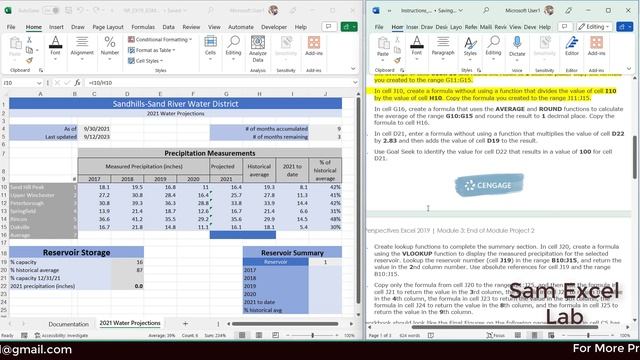
Task: Open the Cells group in Excel
Action: pyautogui.click(x=210, y=48)
